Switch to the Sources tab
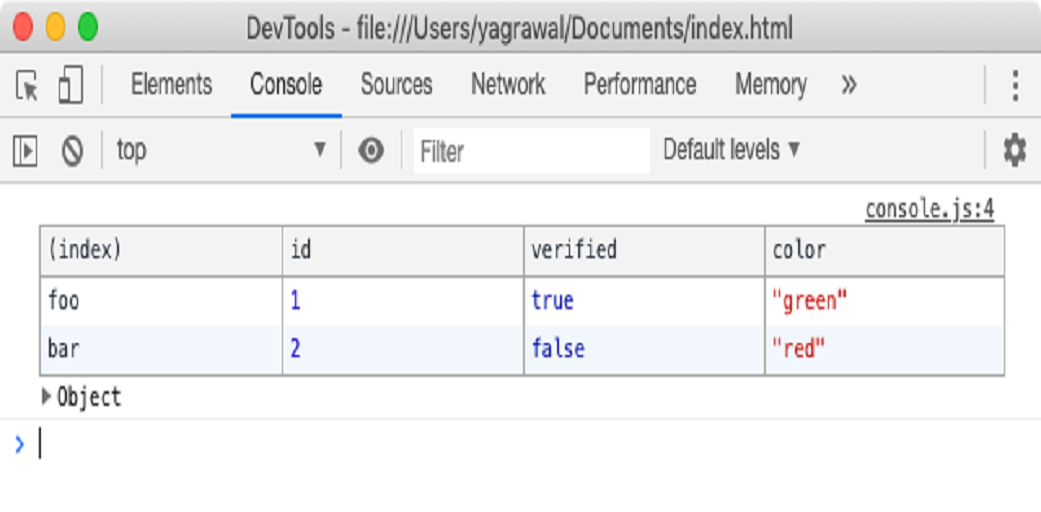Image resolution: width=1041 pixels, height=512 pixels. click(x=396, y=85)
